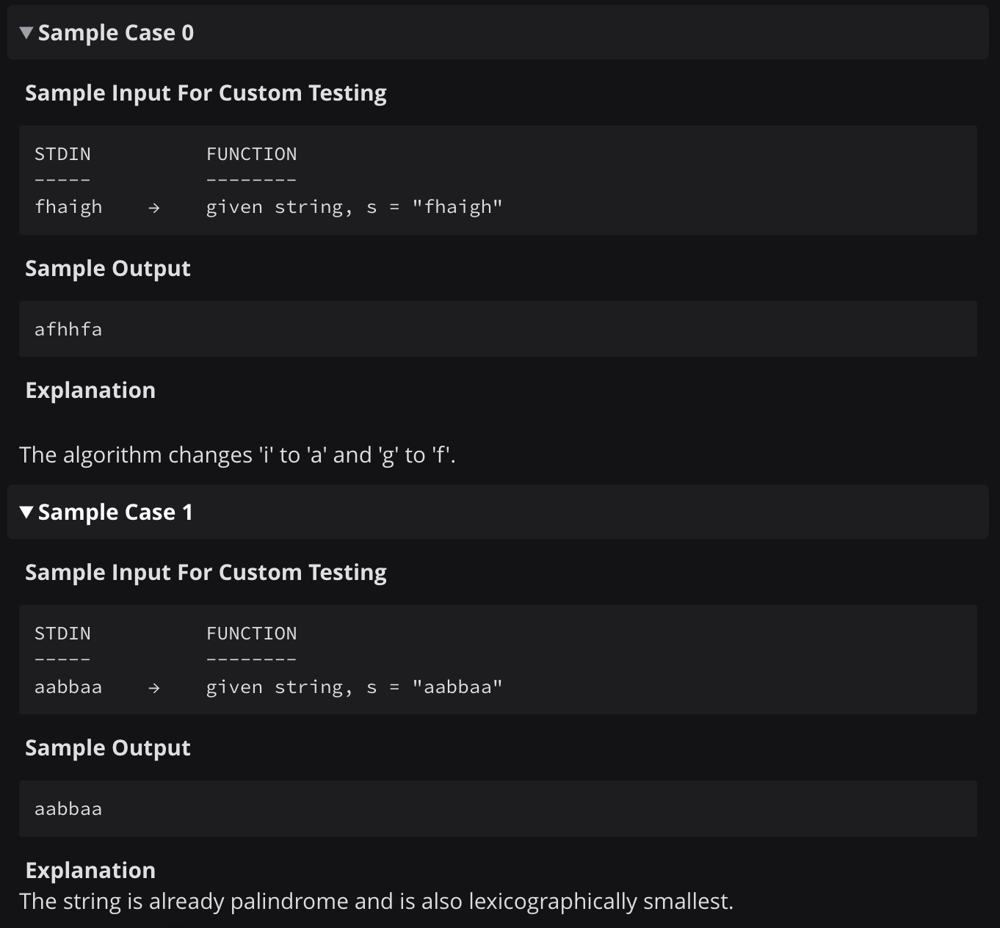1000x928 pixels.
Task: Click the 'aabbaa' STDIN value in Case 1
Action: [68, 687]
